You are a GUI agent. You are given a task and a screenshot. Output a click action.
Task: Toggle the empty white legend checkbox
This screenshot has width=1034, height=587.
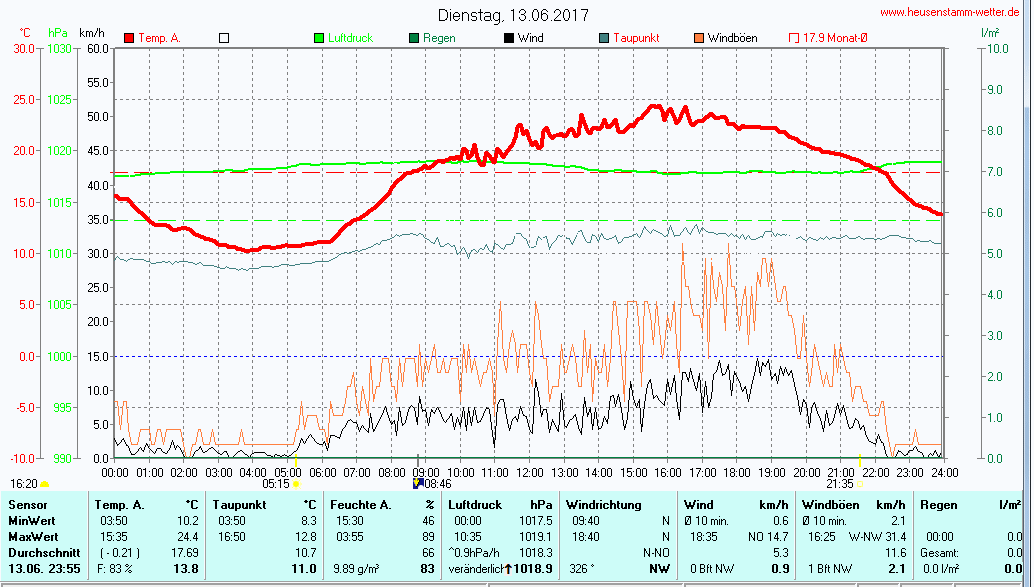click(224, 38)
